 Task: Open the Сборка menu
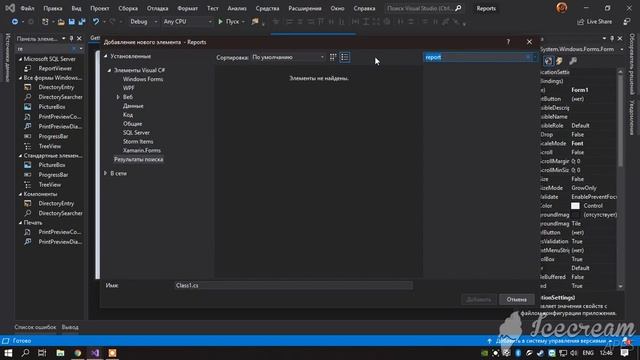click(128, 8)
